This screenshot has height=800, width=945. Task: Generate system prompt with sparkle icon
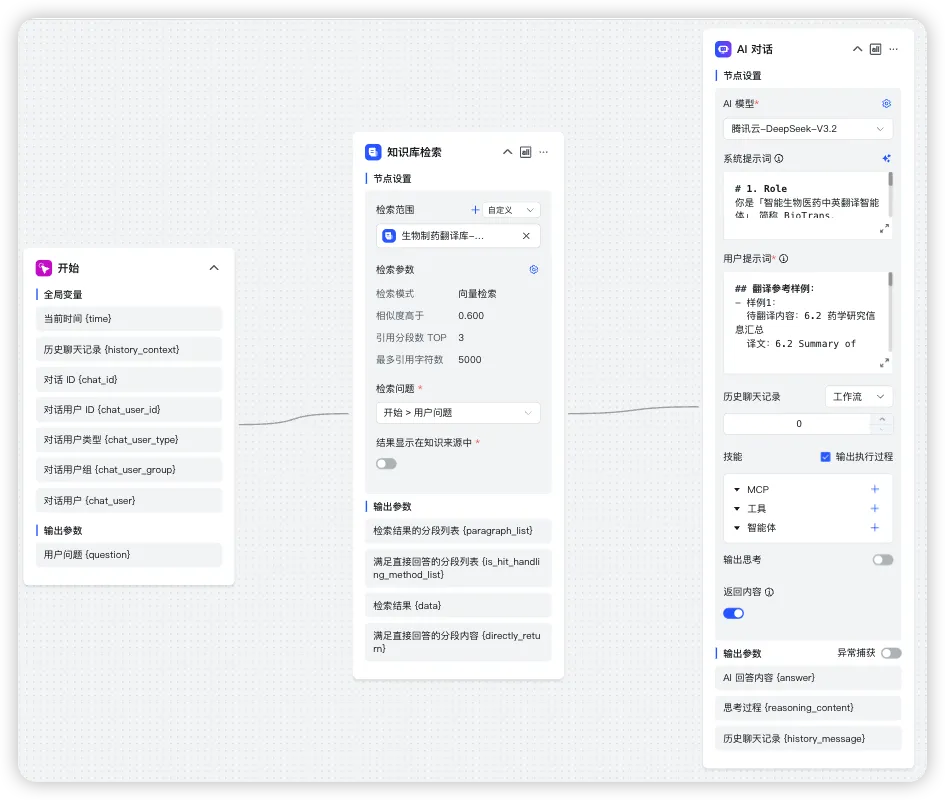[886, 159]
